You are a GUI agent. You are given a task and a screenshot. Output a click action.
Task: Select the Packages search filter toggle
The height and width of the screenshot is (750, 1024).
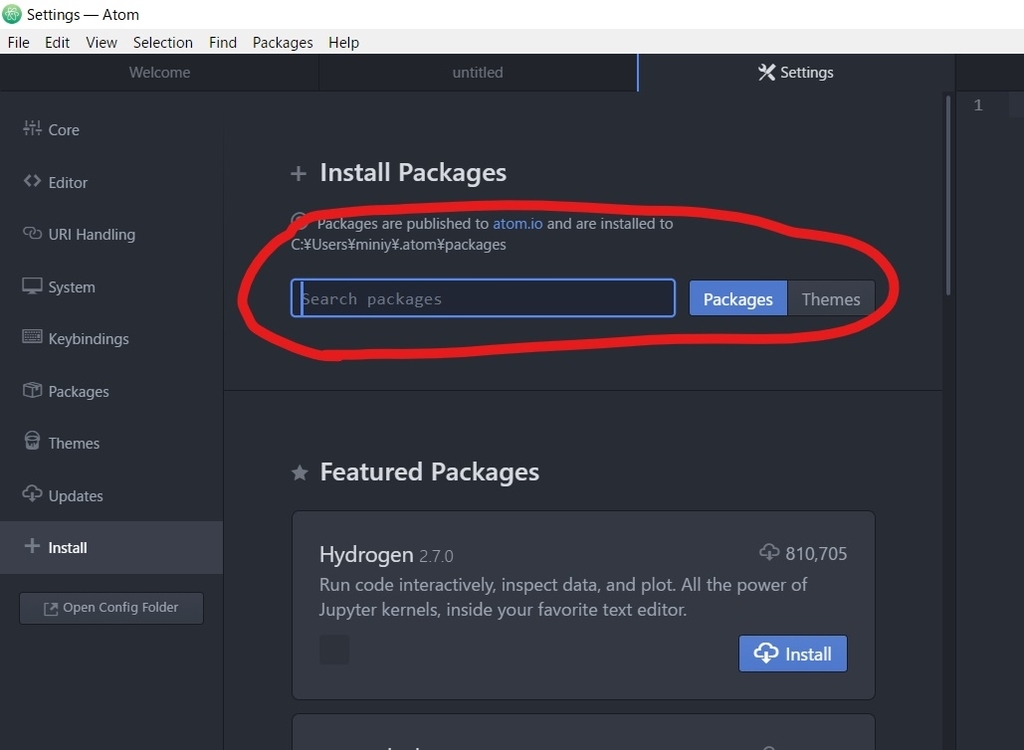738,299
